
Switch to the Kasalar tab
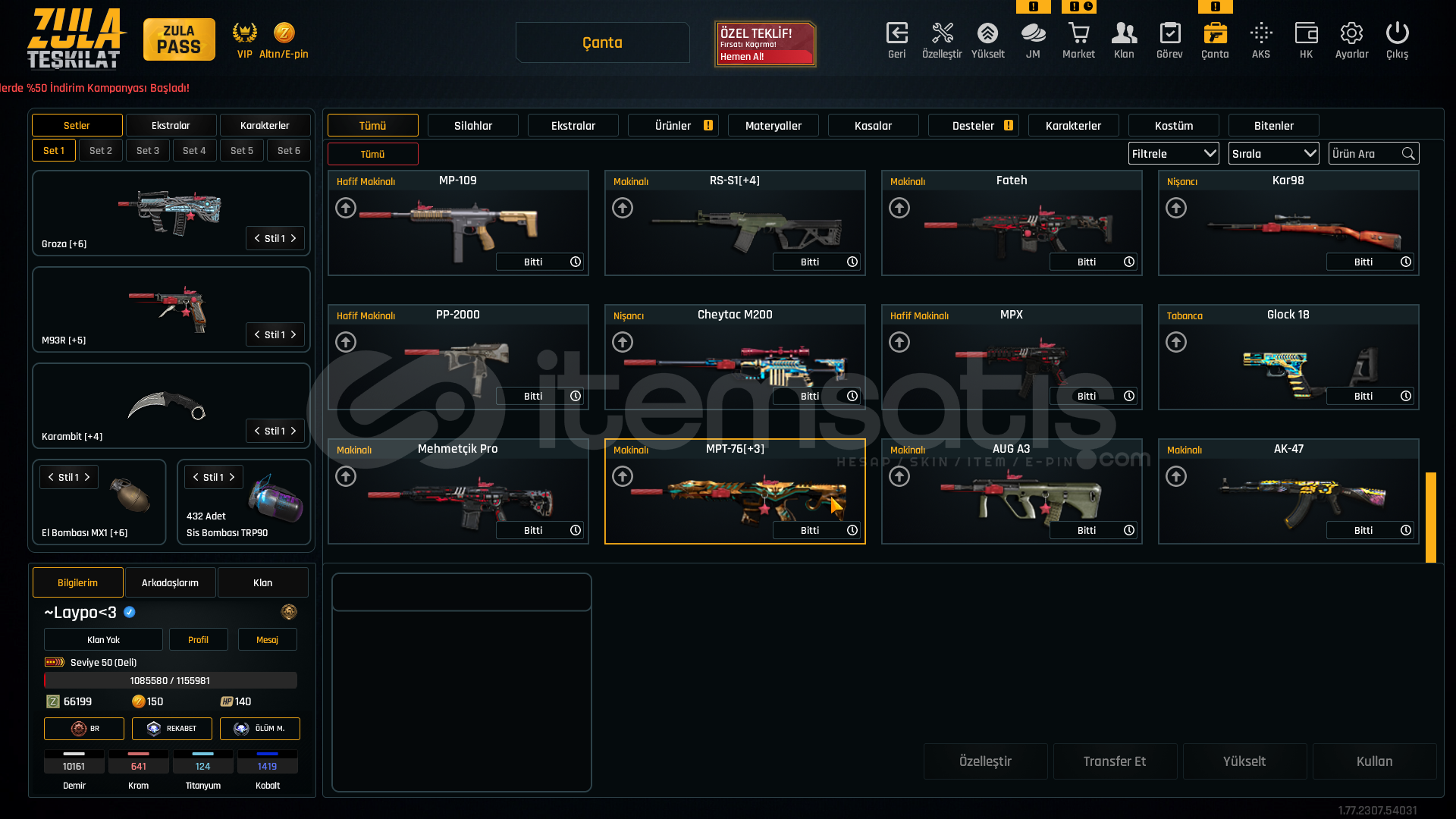[874, 126]
